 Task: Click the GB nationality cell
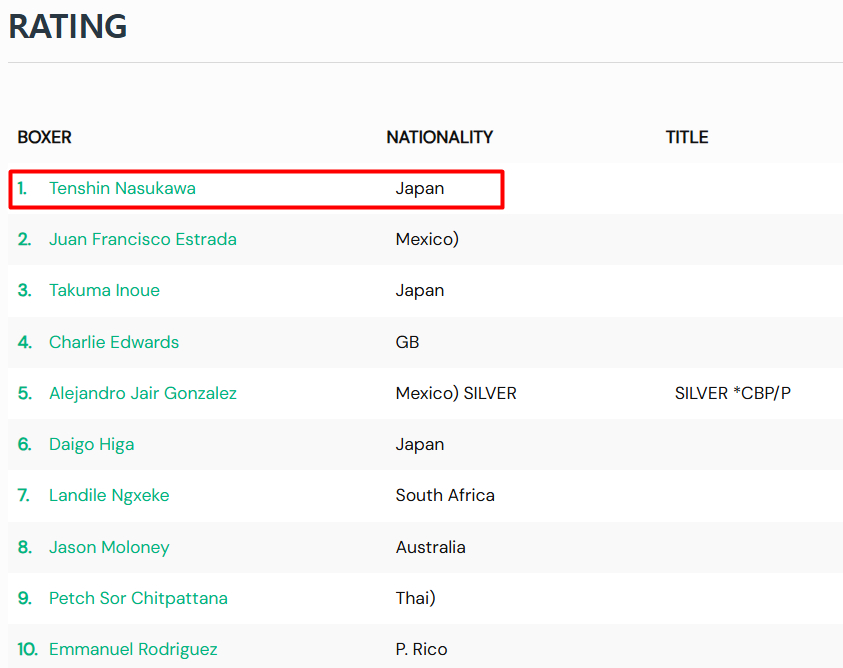click(x=407, y=342)
